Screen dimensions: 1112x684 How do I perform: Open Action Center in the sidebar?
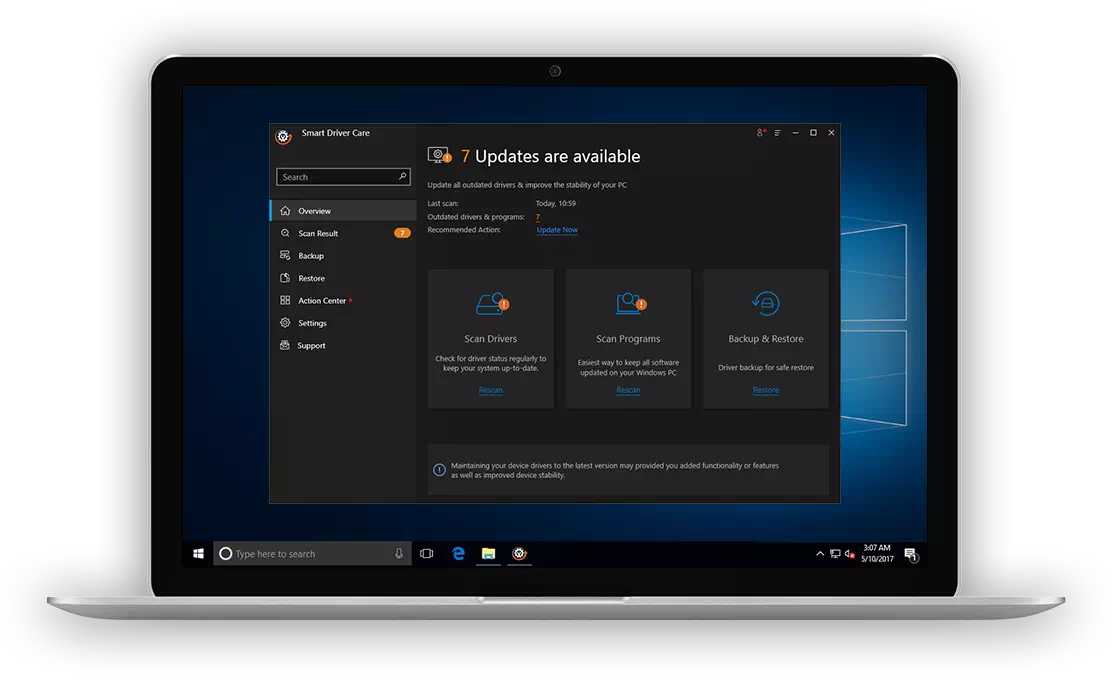[x=343, y=300]
